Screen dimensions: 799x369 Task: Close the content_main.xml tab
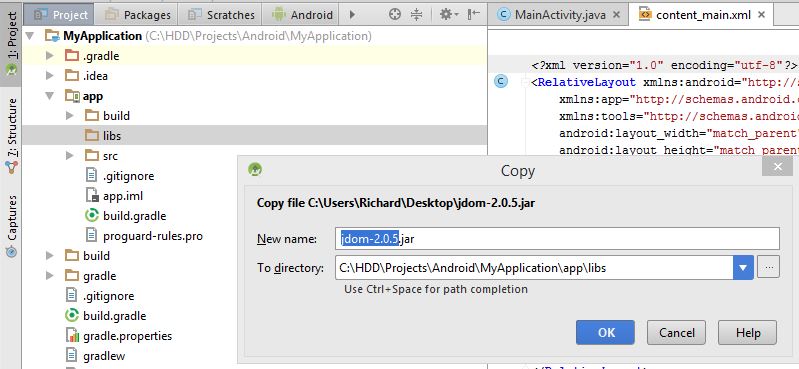761,15
